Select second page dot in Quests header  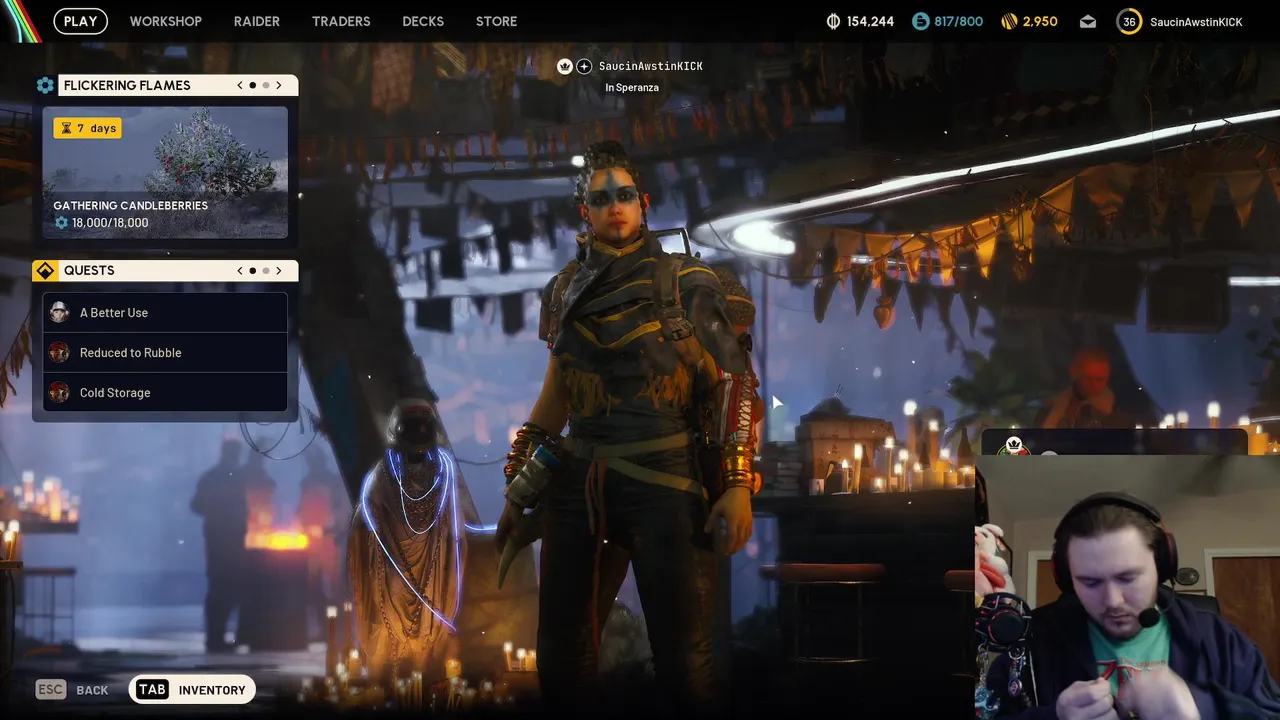click(266, 270)
